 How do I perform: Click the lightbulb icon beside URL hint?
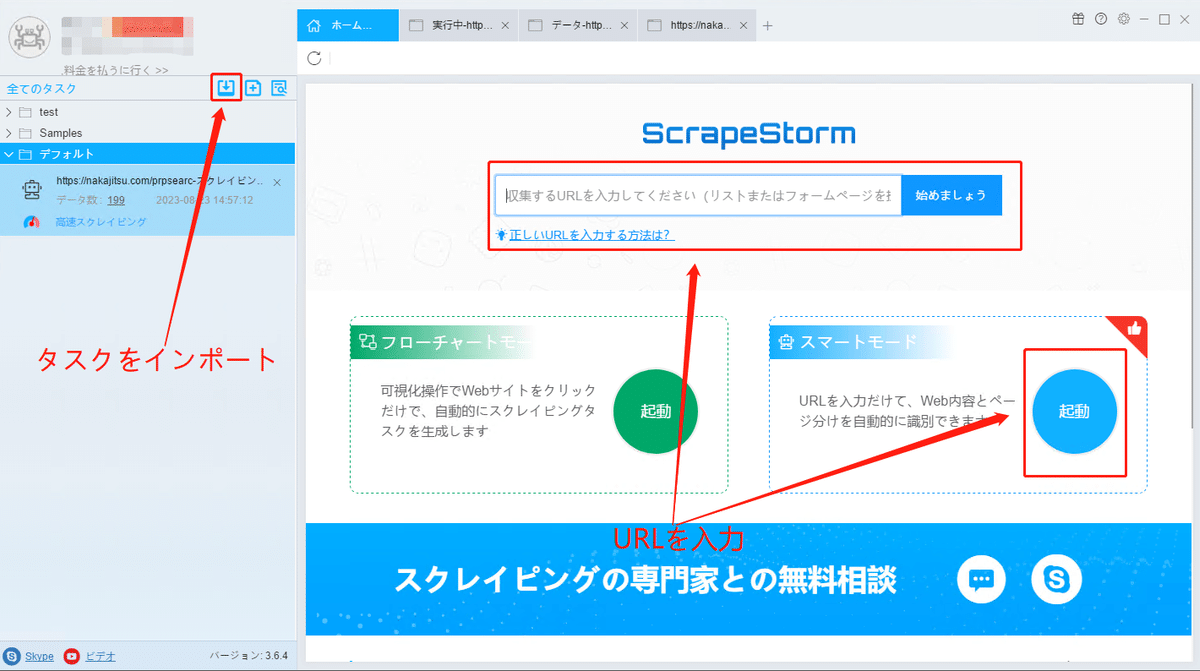coord(502,235)
